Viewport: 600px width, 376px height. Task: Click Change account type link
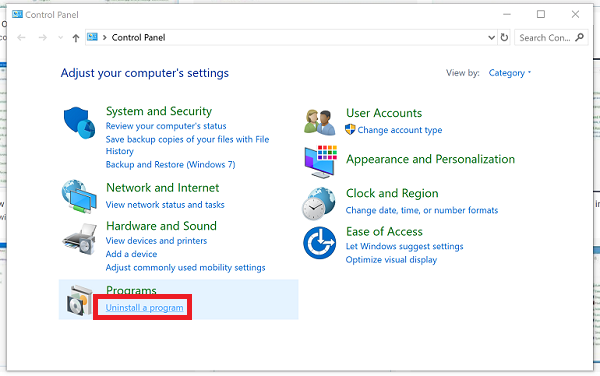click(x=400, y=130)
